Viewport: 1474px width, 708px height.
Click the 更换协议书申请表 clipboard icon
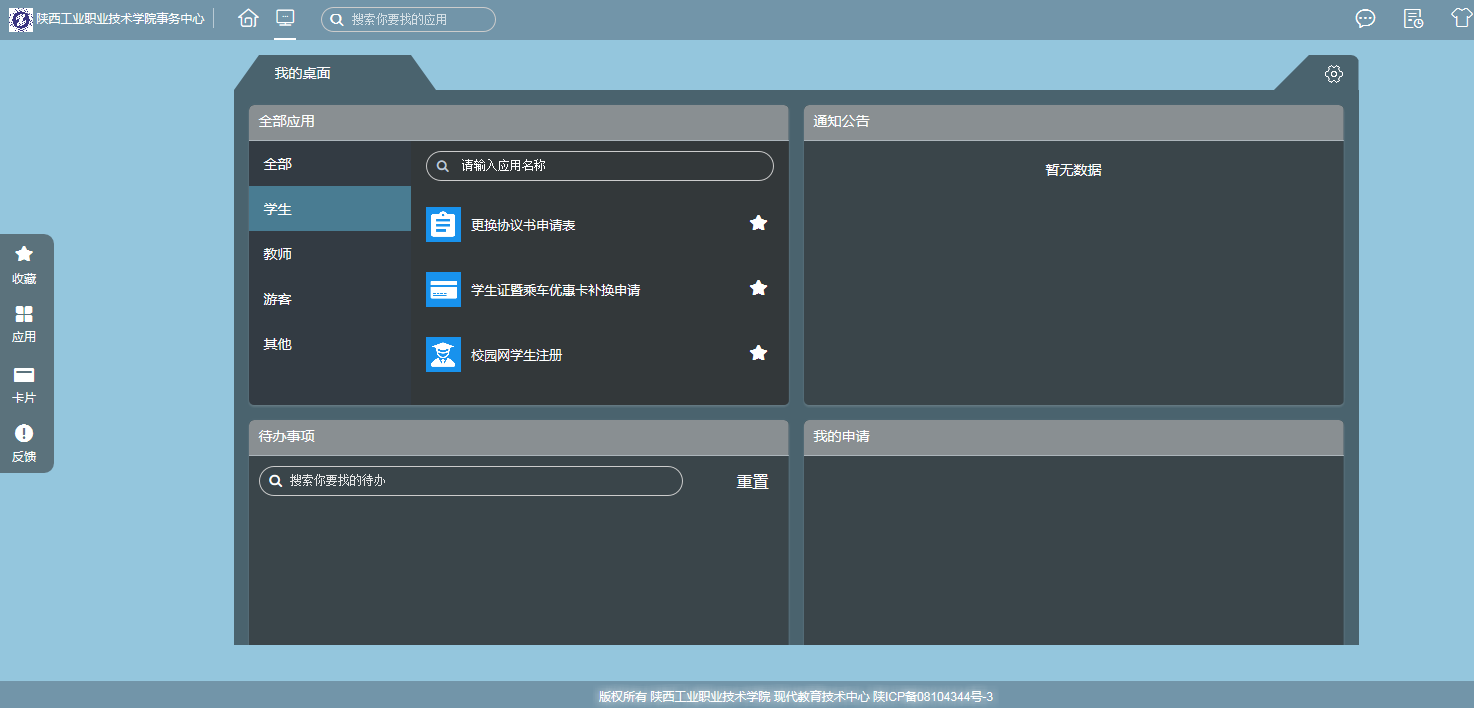[x=443, y=224]
